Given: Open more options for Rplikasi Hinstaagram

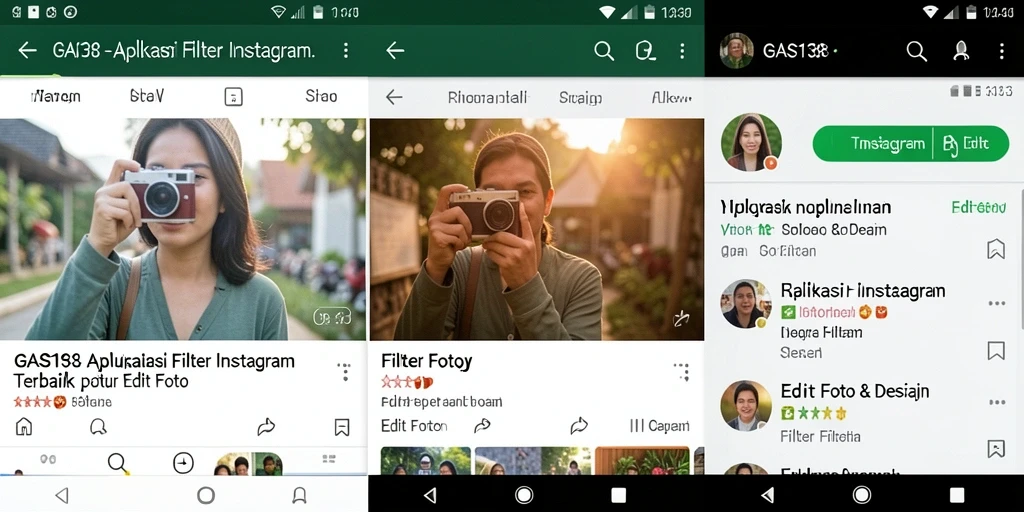Looking at the screenshot, I should pos(997,303).
